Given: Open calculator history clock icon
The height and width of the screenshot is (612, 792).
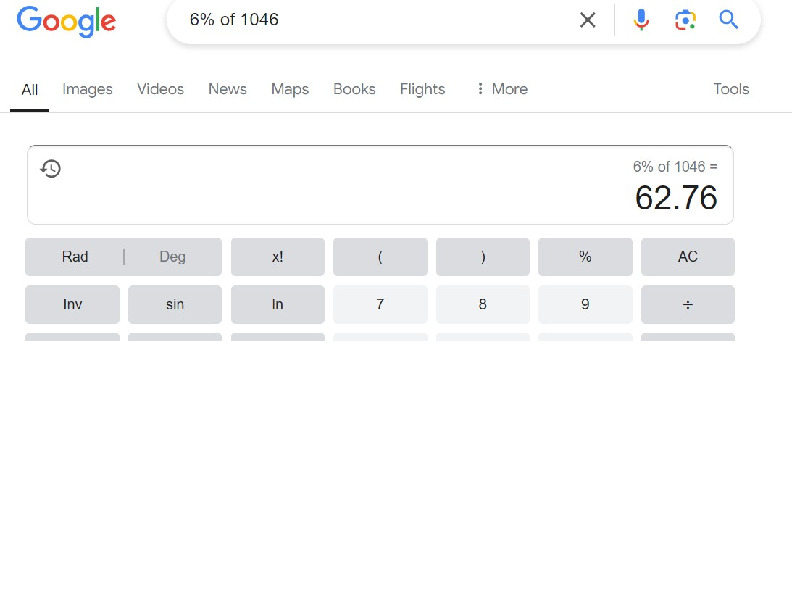Looking at the screenshot, I should click(x=51, y=169).
